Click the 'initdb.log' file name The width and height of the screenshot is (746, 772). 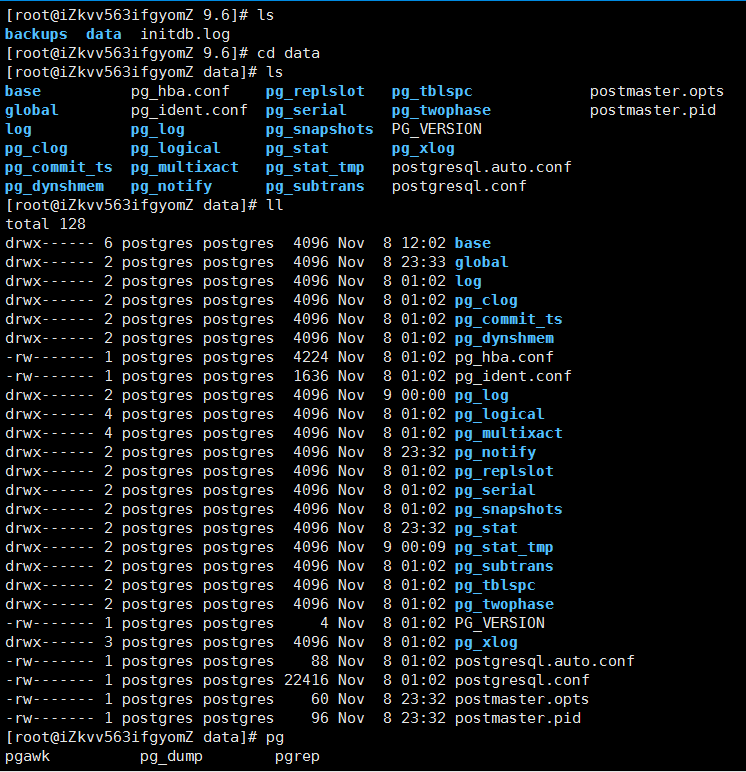pyautogui.click(x=185, y=34)
